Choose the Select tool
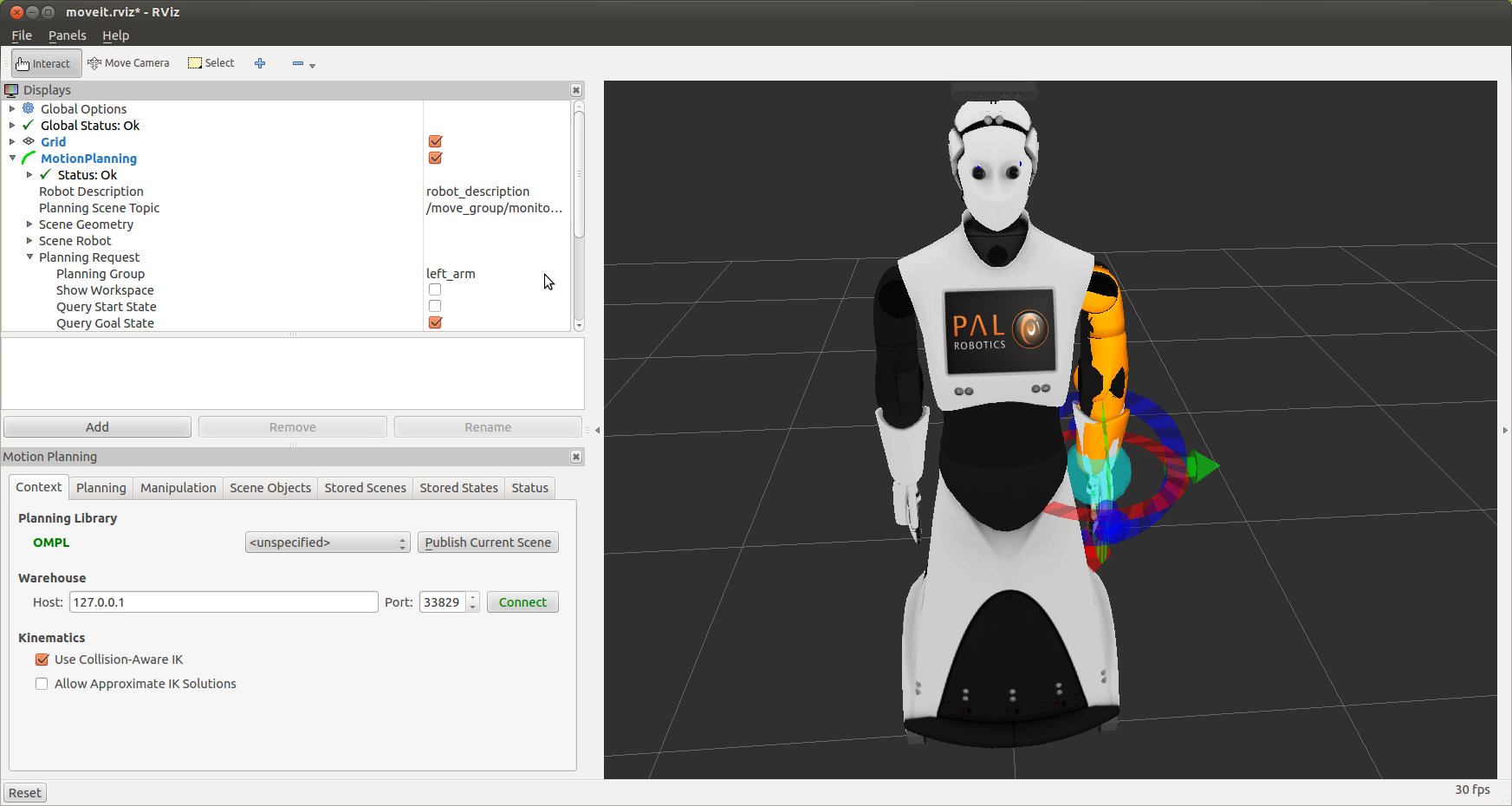1512x806 pixels. pyautogui.click(x=211, y=63)
